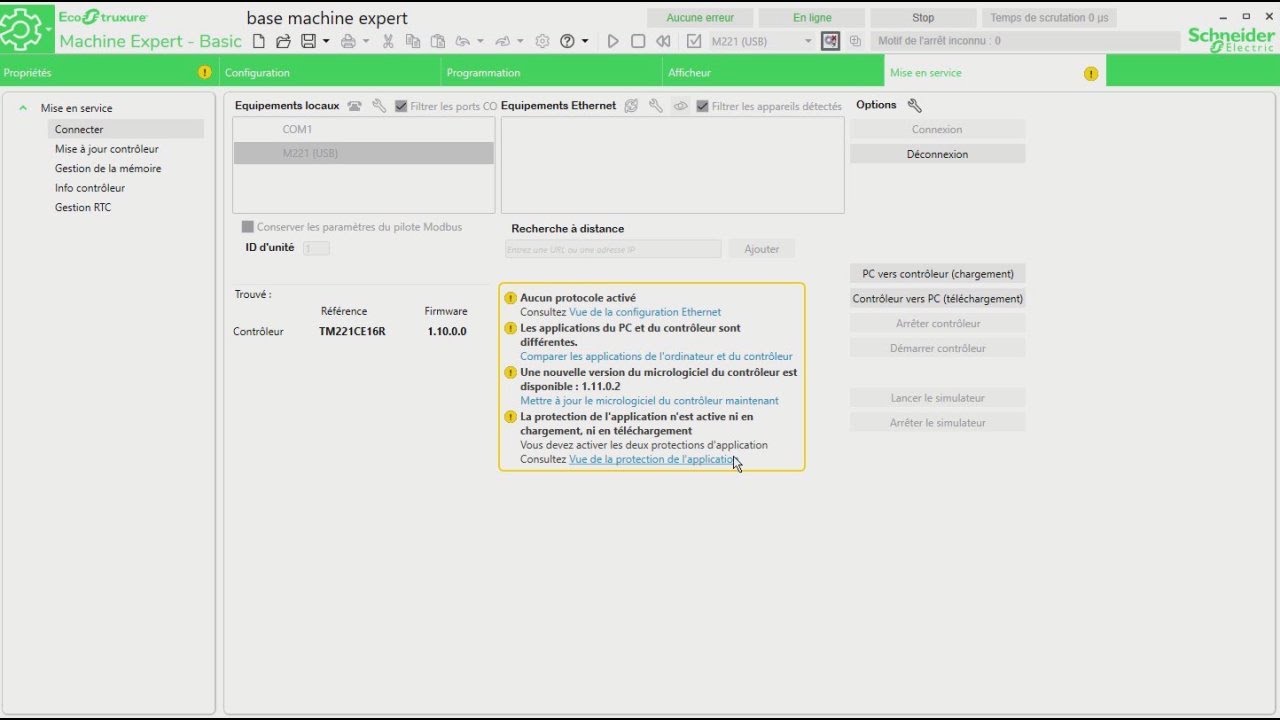Click the new project icon
Image resolution: width=1280 pixels, height=720 pixels.
[259, 41]
